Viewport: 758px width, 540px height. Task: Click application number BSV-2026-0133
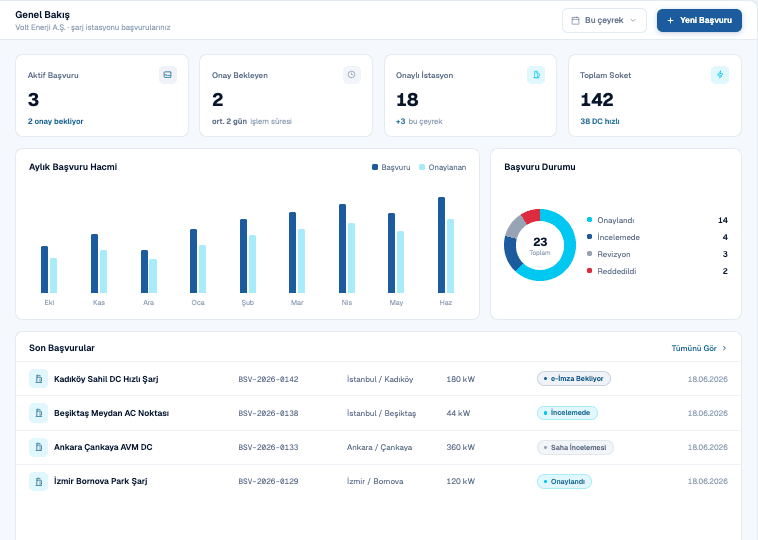[x=268, y=447]
